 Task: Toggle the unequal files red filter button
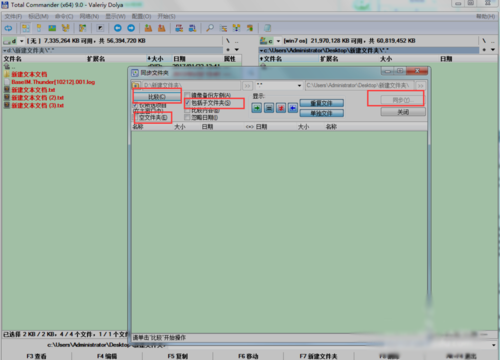281,108
